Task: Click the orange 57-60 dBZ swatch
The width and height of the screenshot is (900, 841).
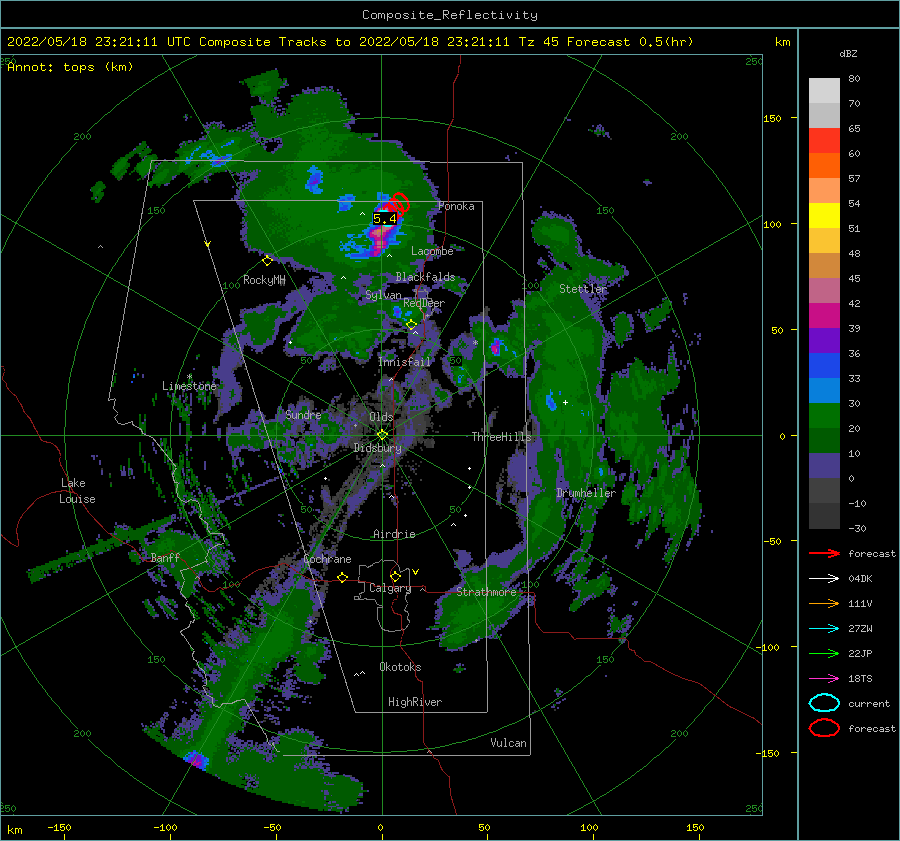Action: (824, 166)
